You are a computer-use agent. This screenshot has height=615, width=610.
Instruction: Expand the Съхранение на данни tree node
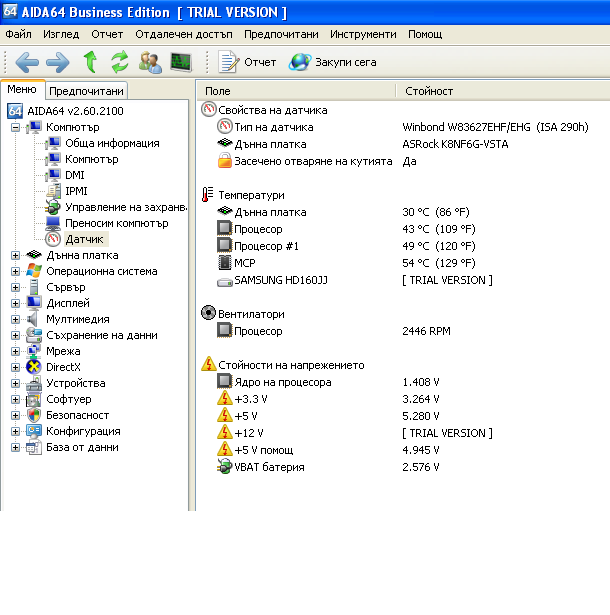(x=15, y=335)
